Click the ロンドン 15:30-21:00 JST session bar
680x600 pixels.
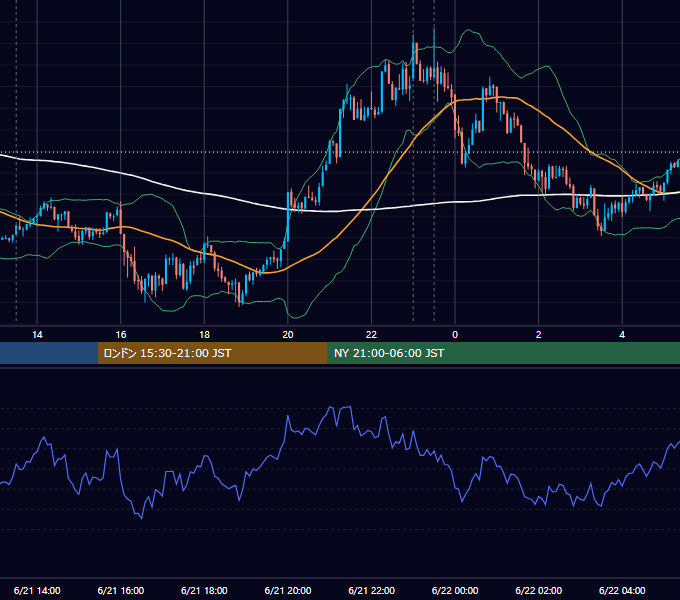[212, 353]
